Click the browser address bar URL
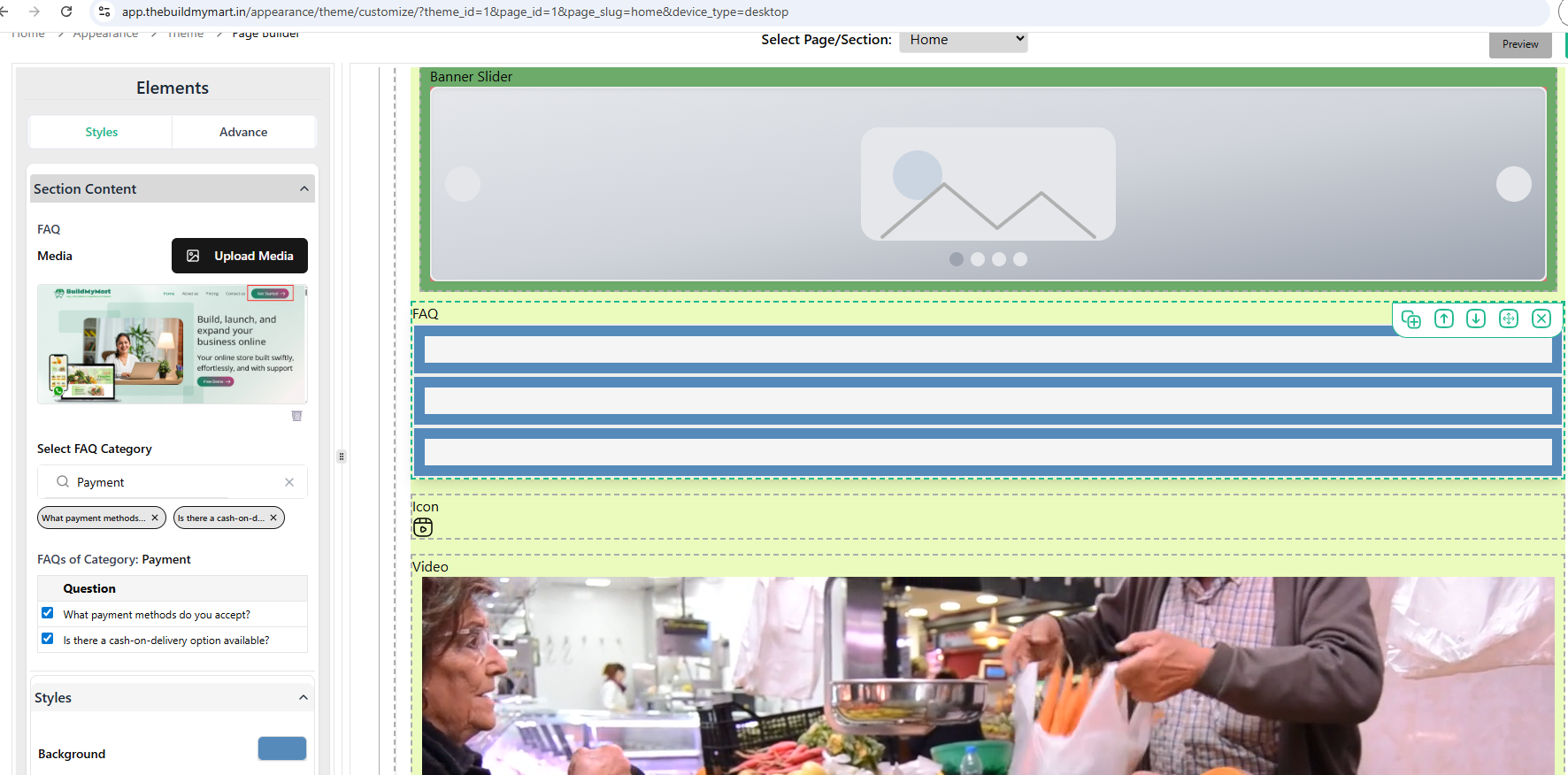 pos(455,12)
